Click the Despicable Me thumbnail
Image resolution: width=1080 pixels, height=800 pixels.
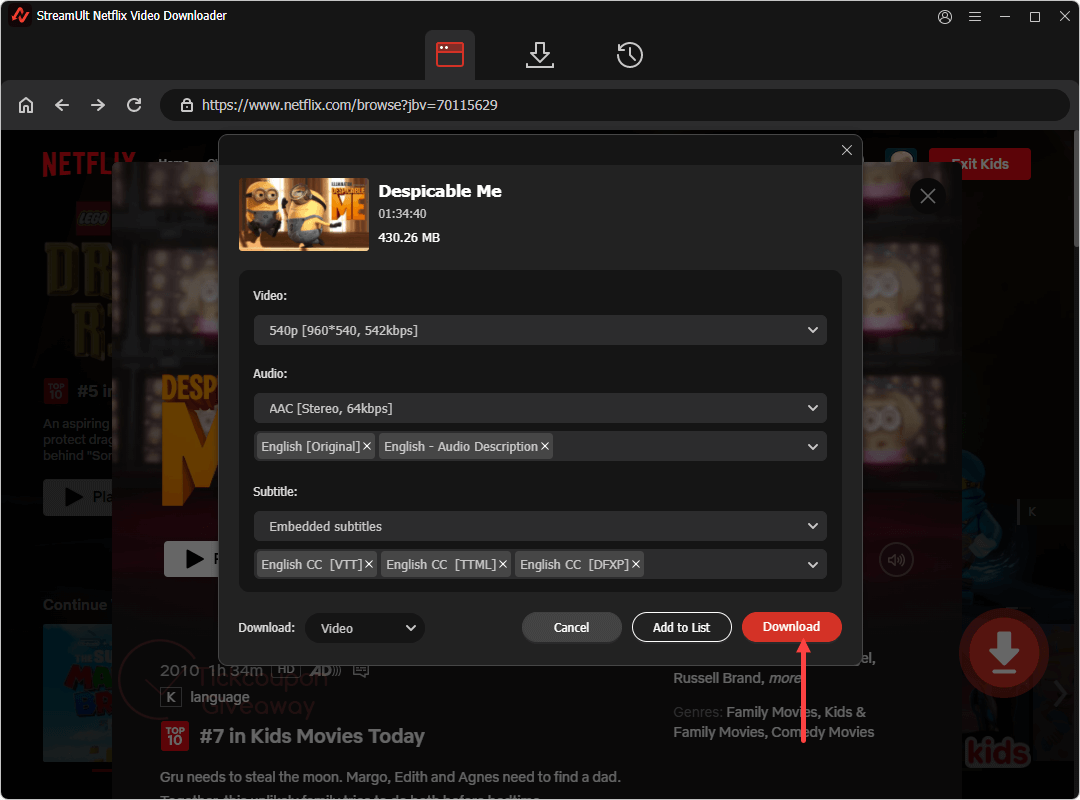304,214
